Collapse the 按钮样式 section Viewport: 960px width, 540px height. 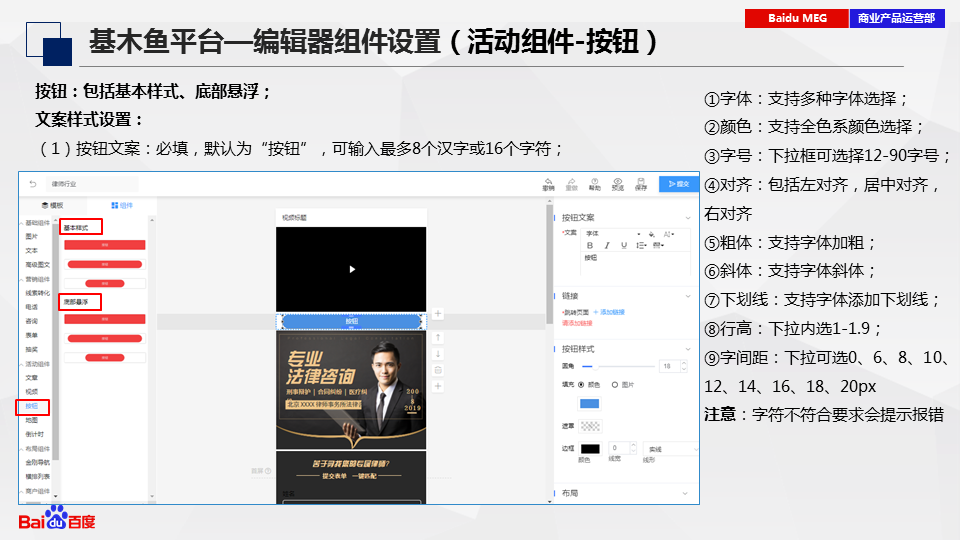click(x=688, y=349)
